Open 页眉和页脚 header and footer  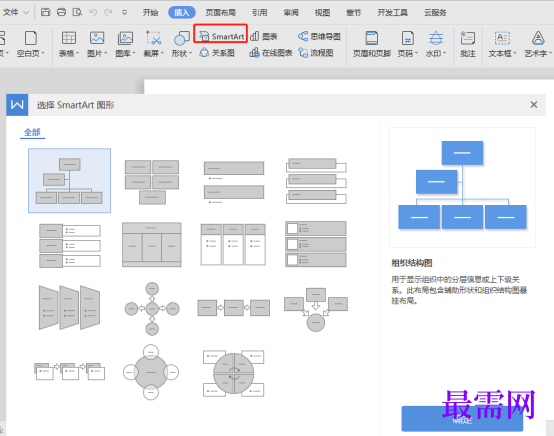click(371, 44)
